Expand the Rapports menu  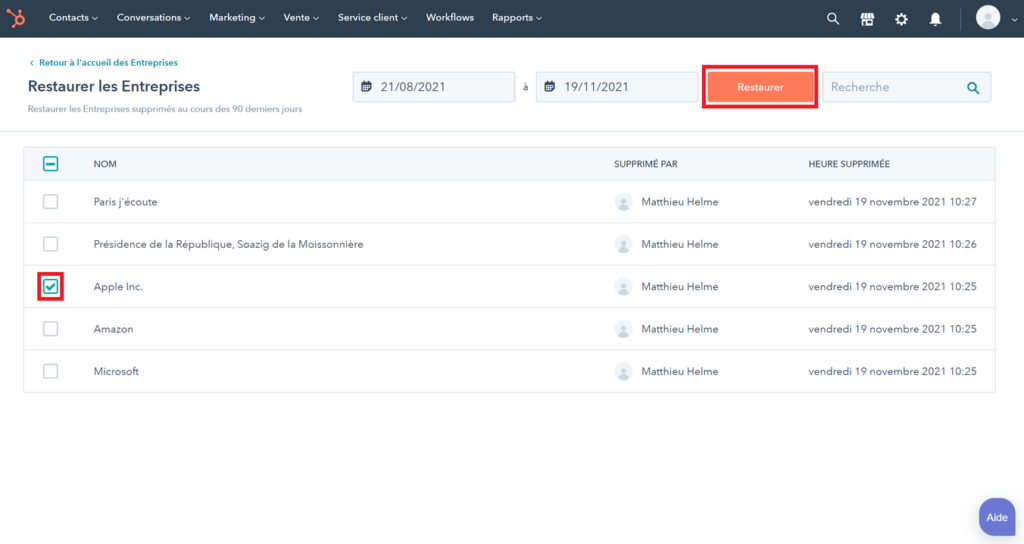[x=517, y=18]
